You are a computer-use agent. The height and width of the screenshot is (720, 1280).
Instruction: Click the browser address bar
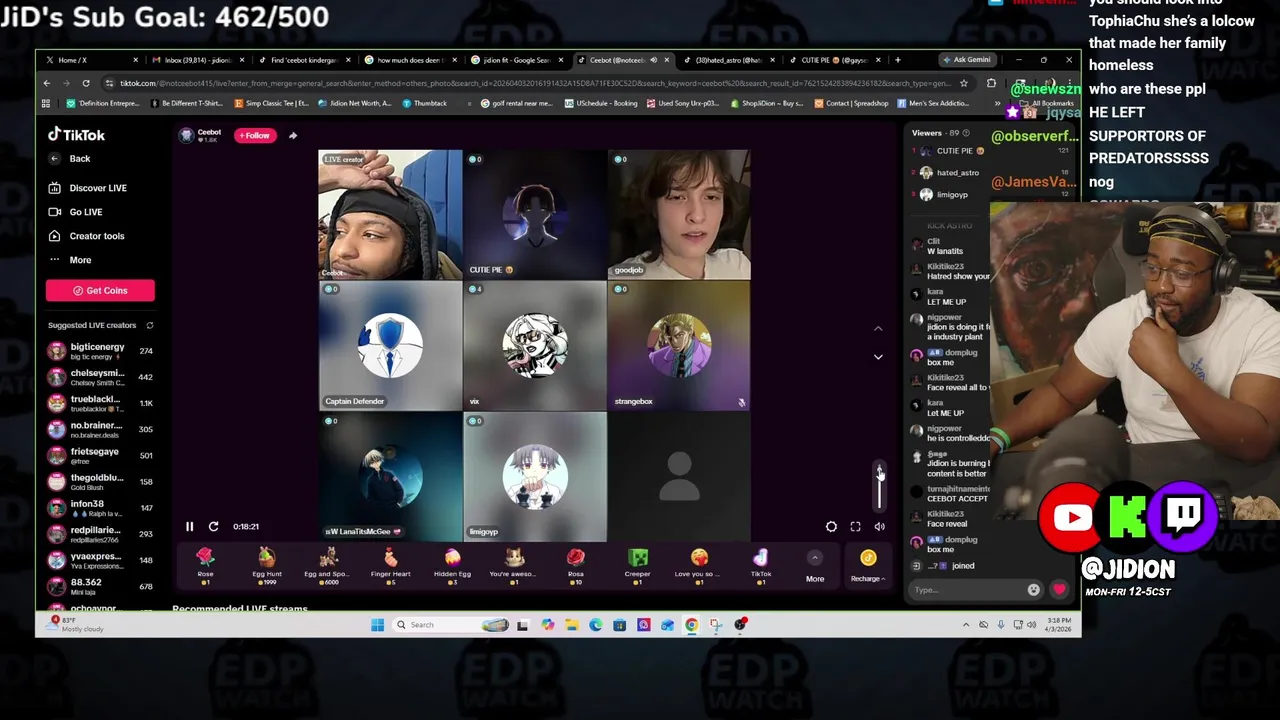pos(536,83)
